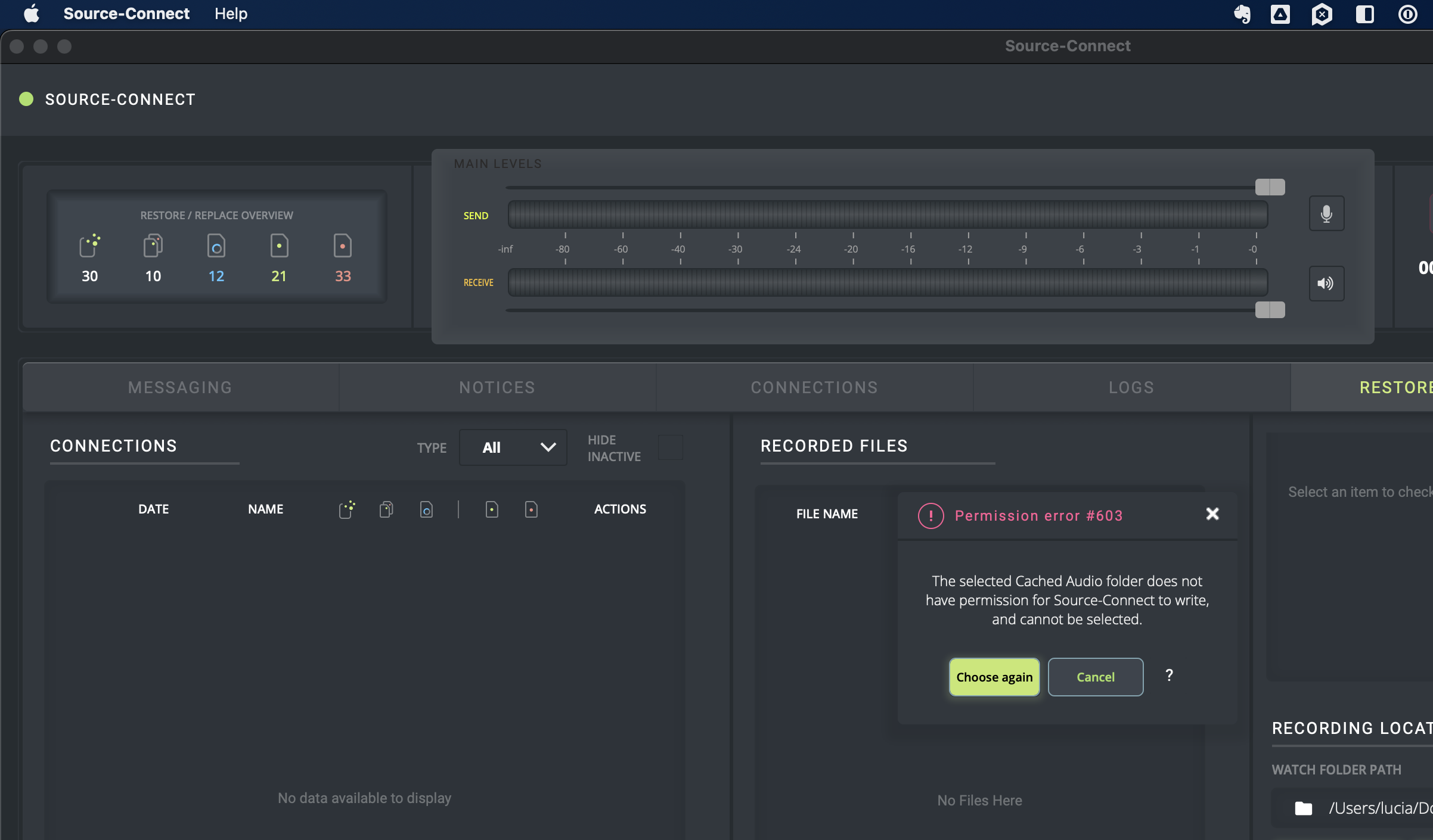
Task: Click the help question mark in the error dialog
Action: [x=1169, y=675]
